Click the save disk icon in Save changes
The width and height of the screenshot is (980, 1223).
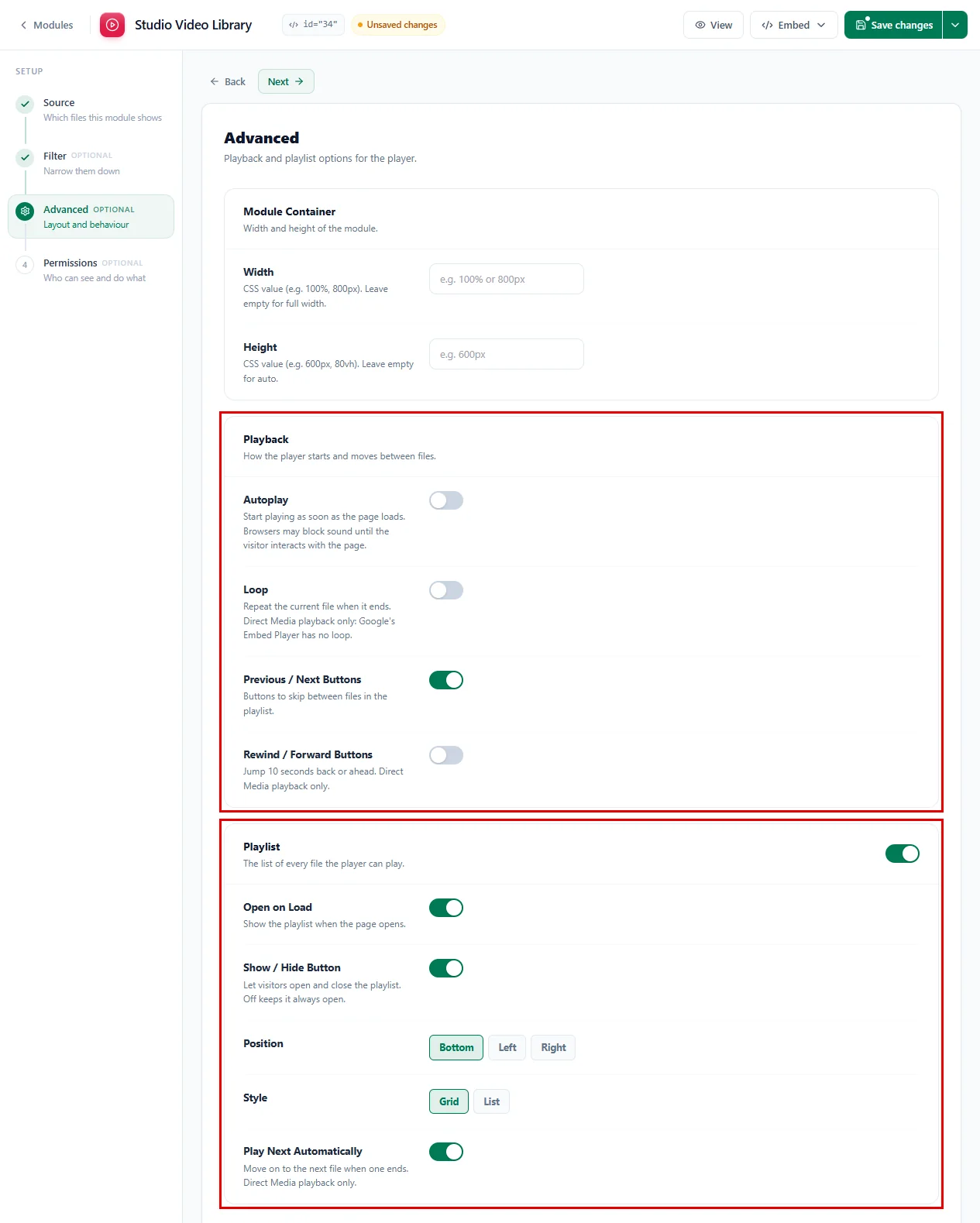861,25
